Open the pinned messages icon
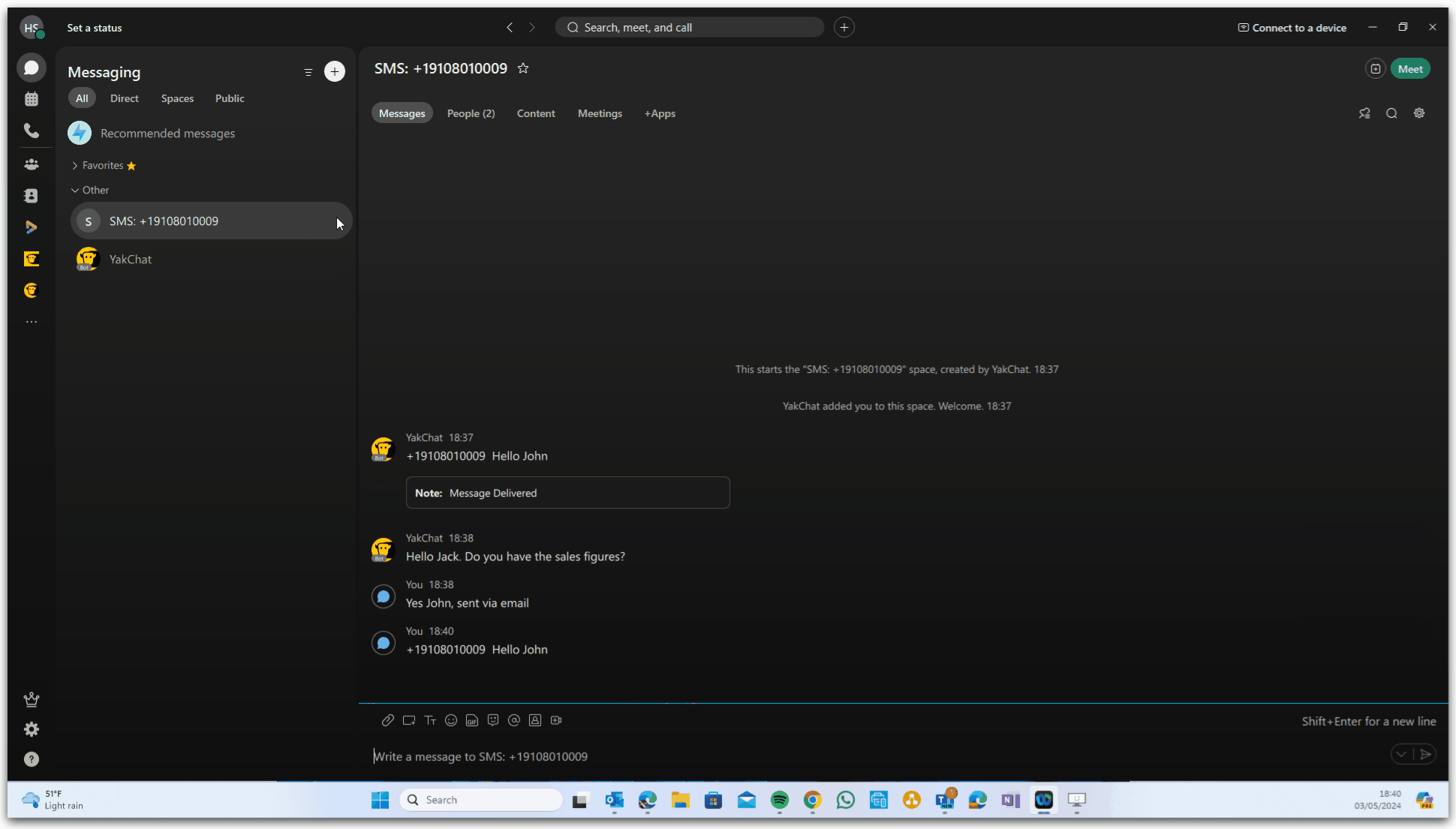 (1364, 113)
